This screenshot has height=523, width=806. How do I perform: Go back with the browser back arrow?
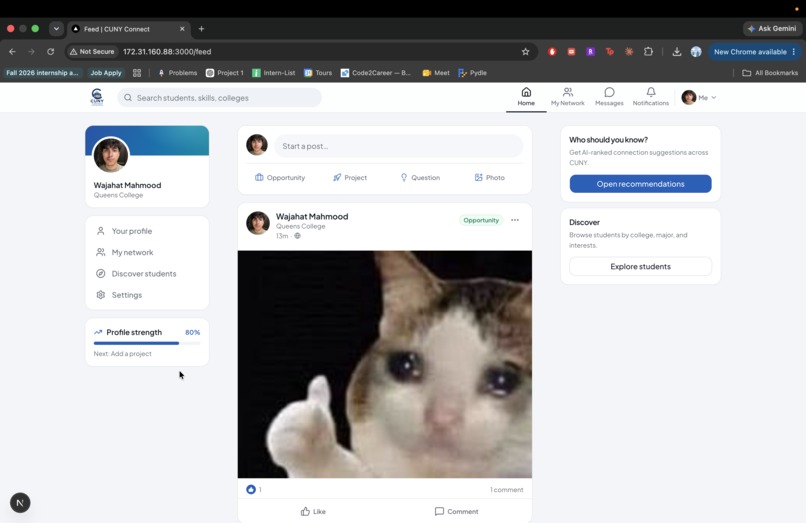(12, 51)
